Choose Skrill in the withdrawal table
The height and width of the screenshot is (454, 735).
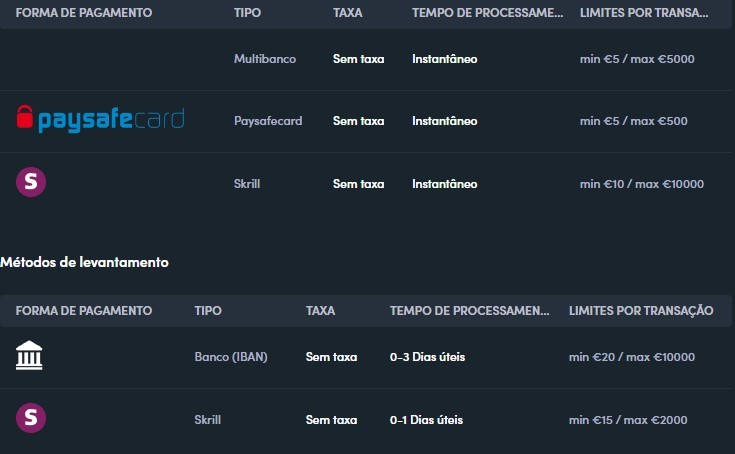pos(208,420)
